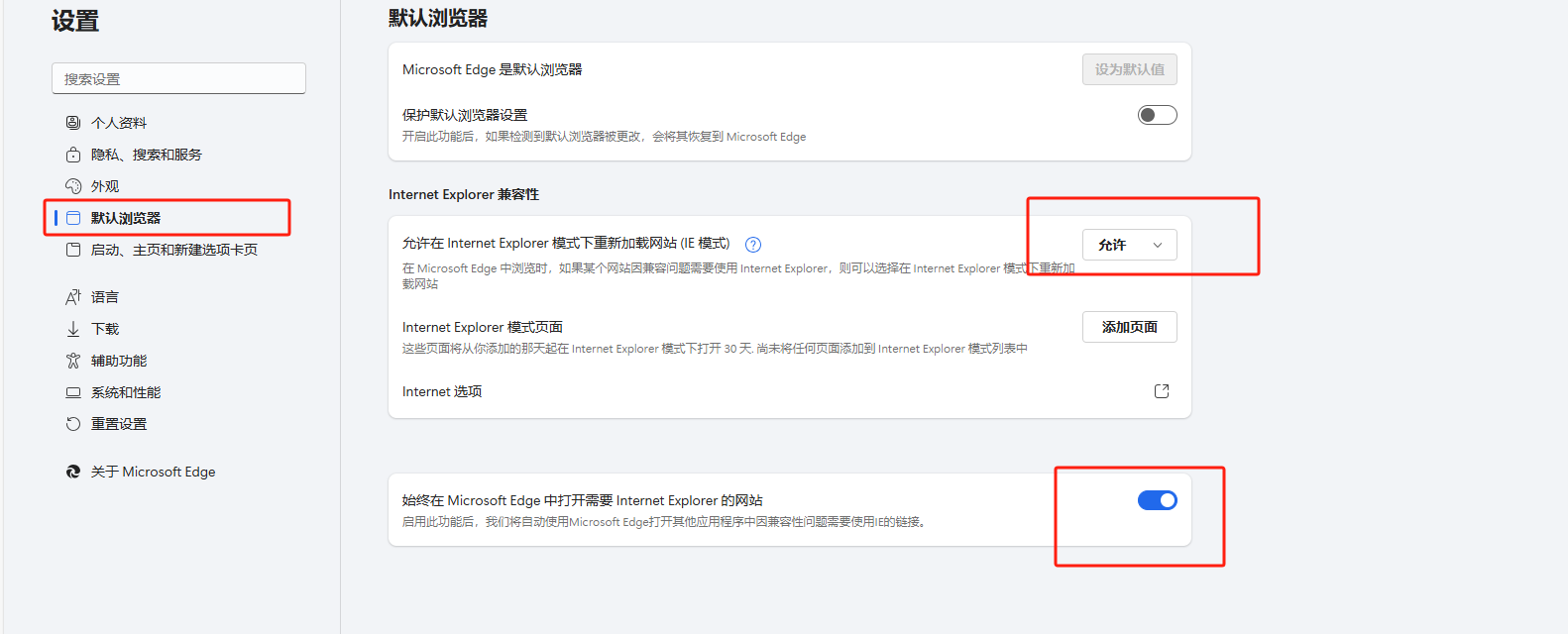This screenshot has height=634, width=1568.
Task: Enable the 保护默认浏览器设置 toggle
Action: (x=1157, y=115)
